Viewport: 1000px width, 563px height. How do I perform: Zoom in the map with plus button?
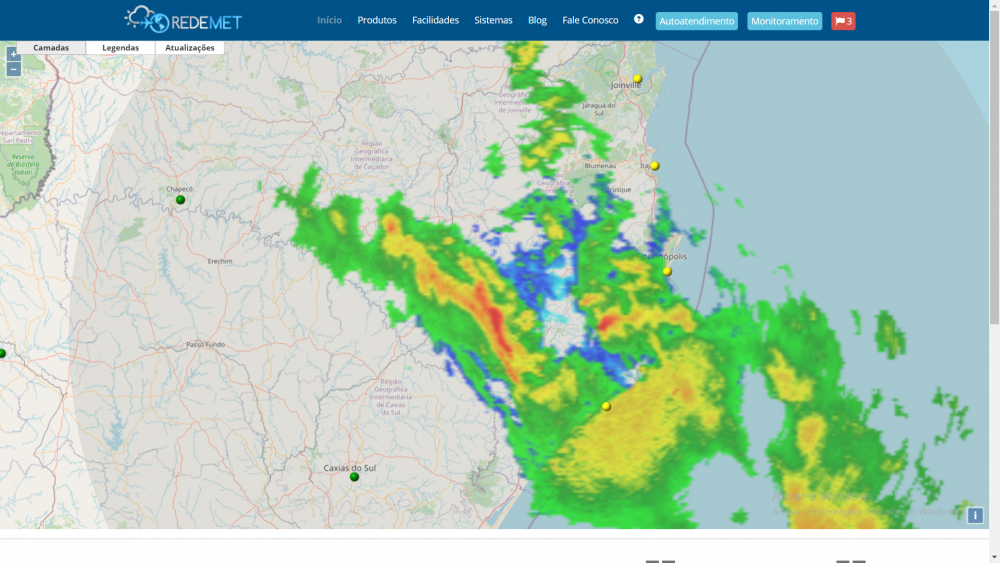point(13,54)
